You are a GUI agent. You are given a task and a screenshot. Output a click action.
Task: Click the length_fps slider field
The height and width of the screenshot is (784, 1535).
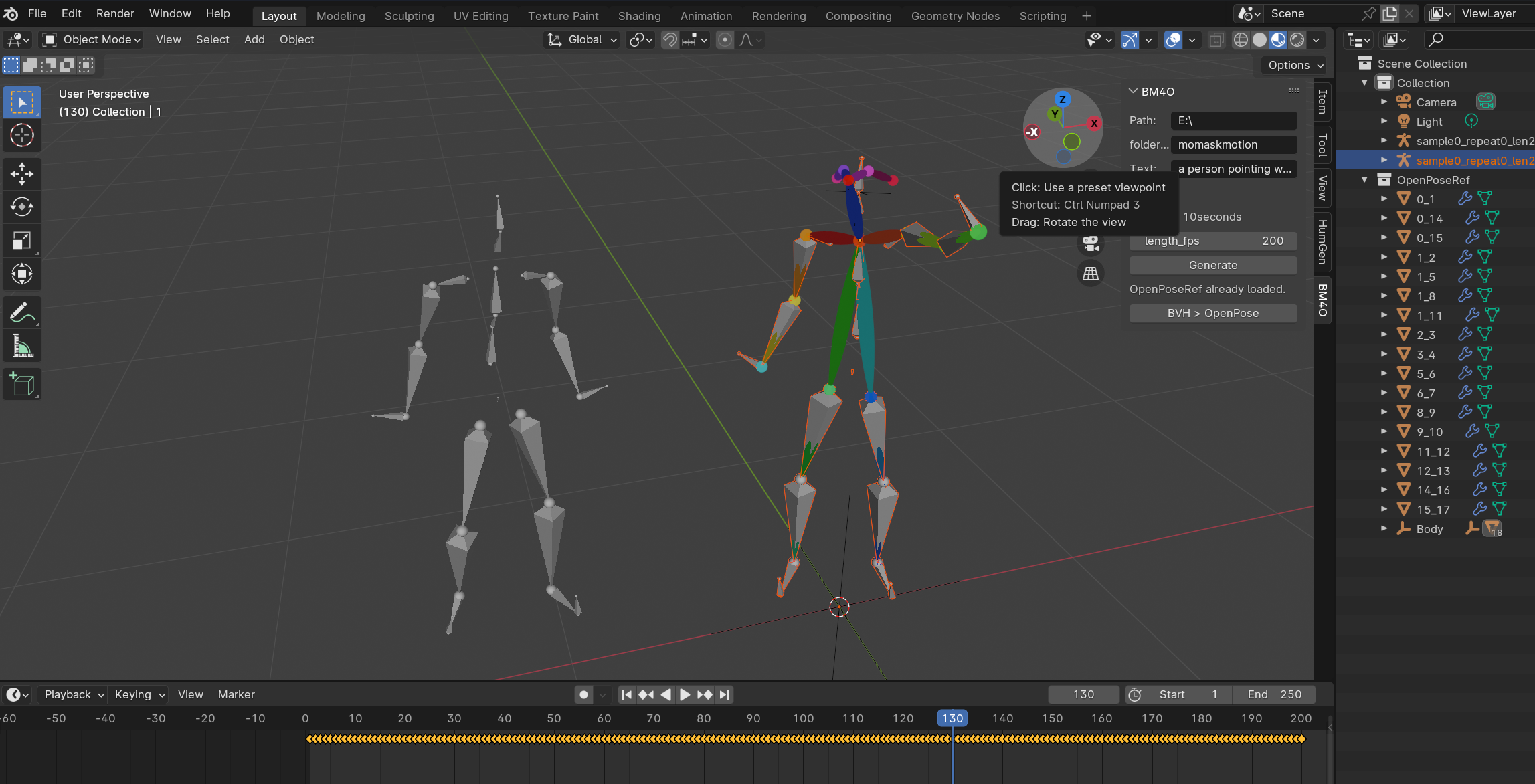coord(1212,241)
